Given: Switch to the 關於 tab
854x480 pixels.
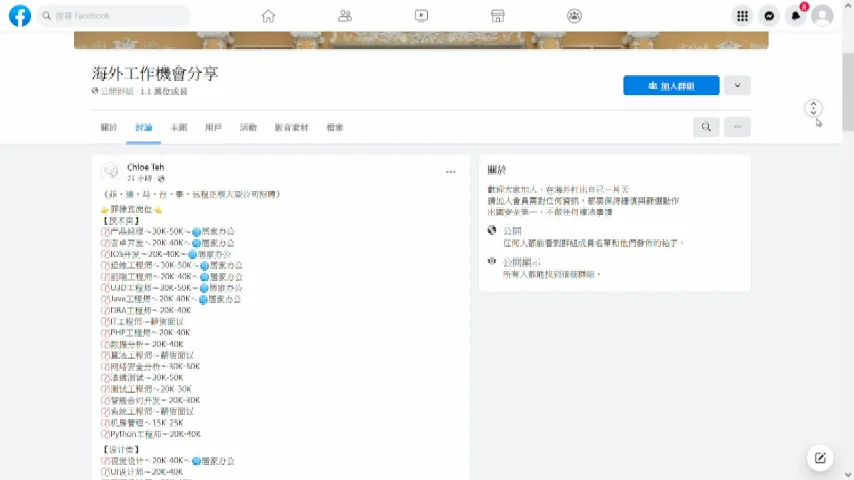Looking at the screenshot, I should tap(109, 127).
